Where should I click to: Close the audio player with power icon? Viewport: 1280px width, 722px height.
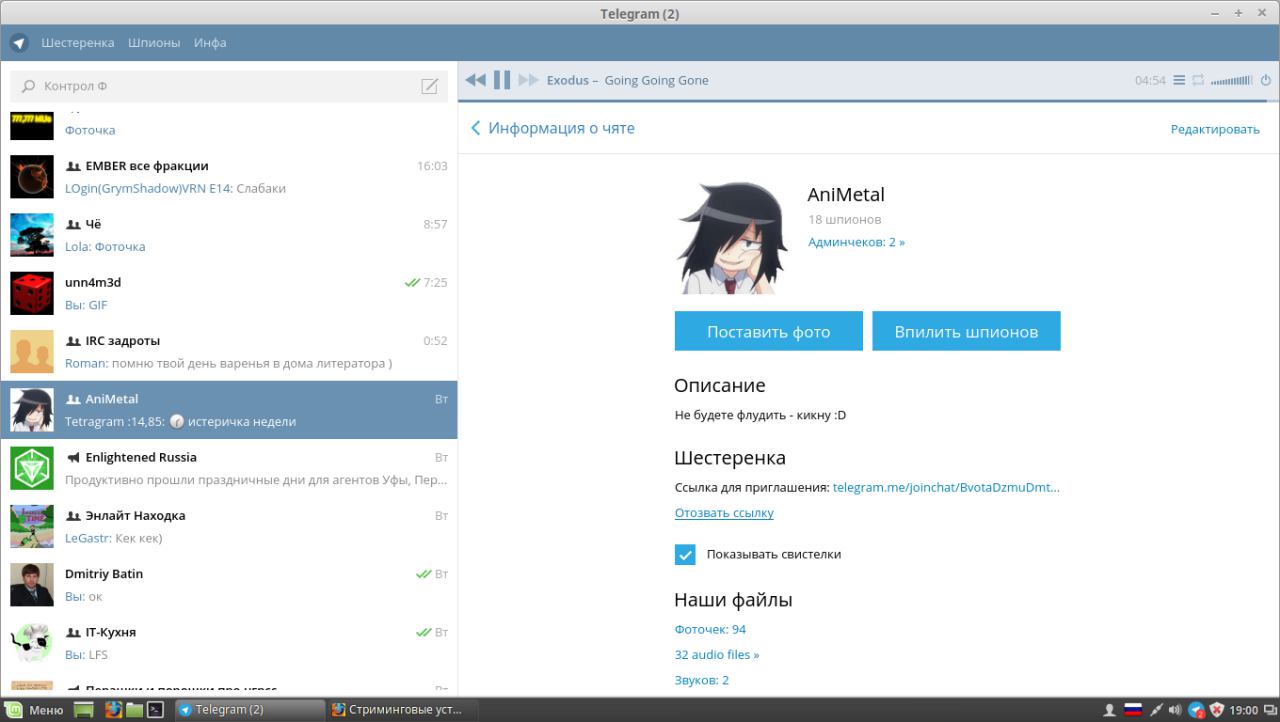pos(1265,80)
